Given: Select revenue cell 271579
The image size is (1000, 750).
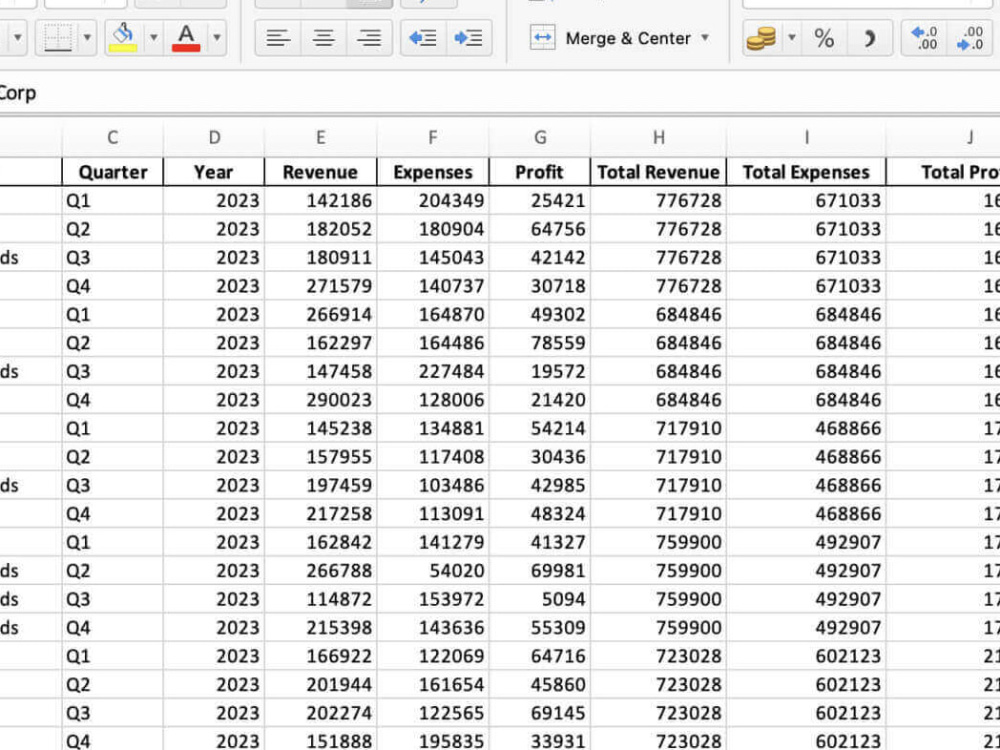Looking at the screenshot, I should (320, 286).
